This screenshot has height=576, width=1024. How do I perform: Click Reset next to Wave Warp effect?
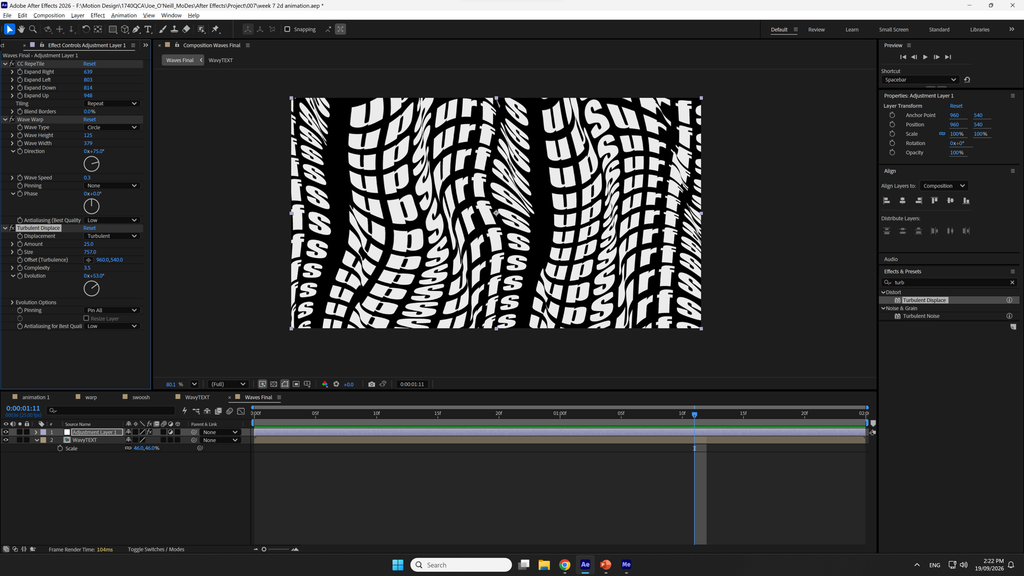(89, 120)
